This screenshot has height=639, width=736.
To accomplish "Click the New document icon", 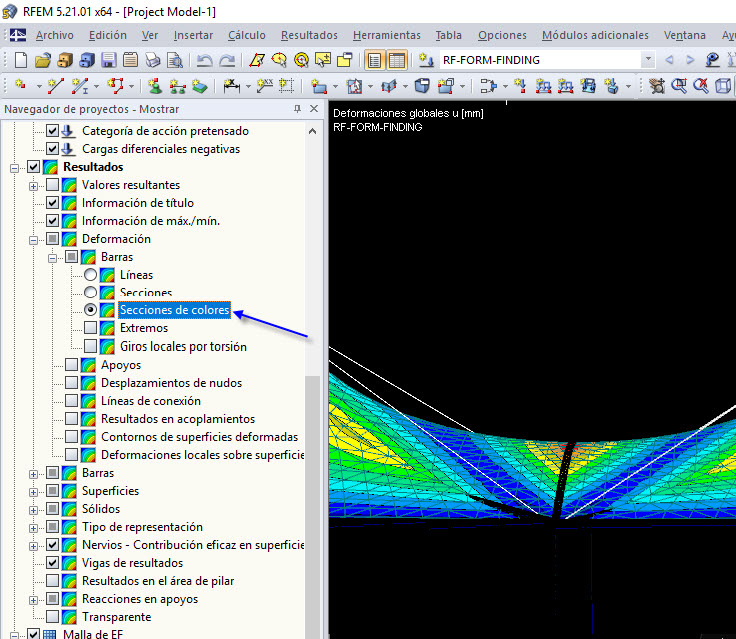I will point(20,60).
